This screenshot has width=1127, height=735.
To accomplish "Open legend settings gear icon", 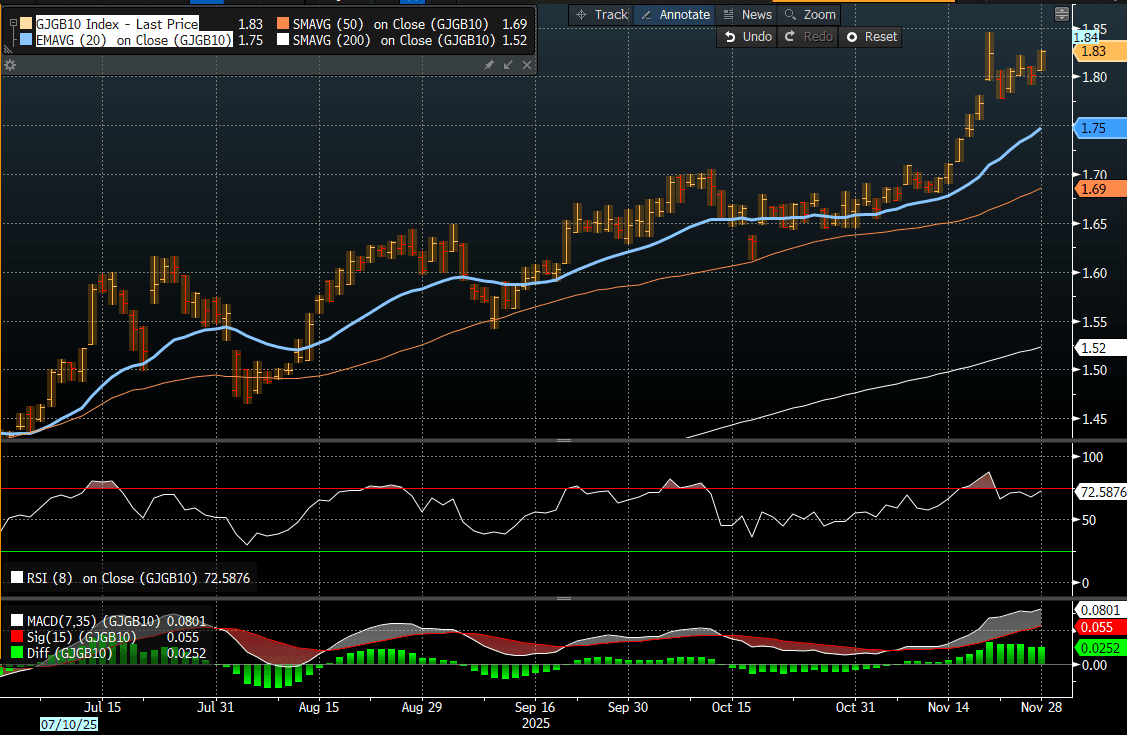I will tap(10, 65).
